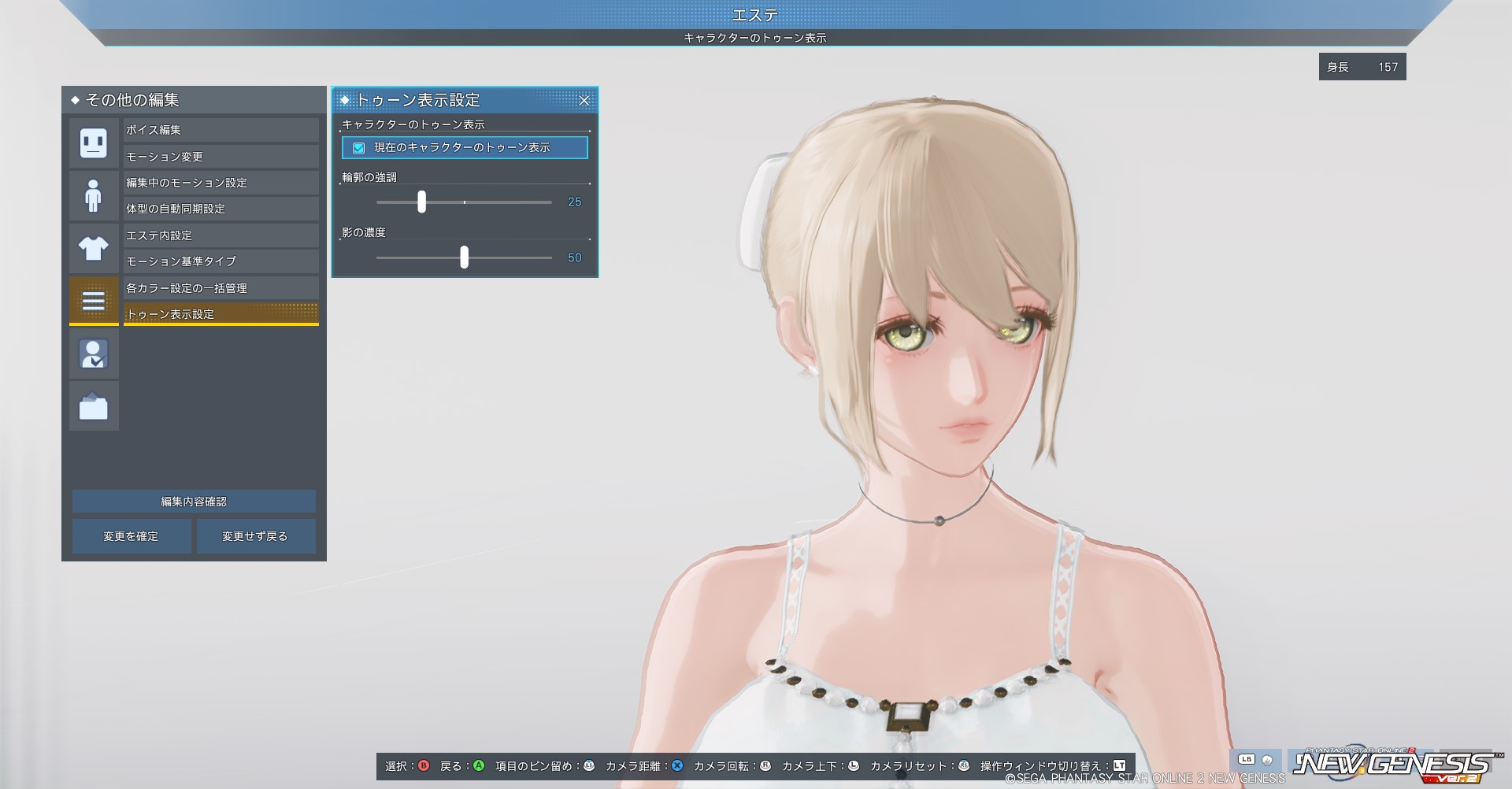The height and width of the screenshot is (789, 1512).
Task: Select highlighted トゥーン表示設定 entry
Action: point(220,314)
